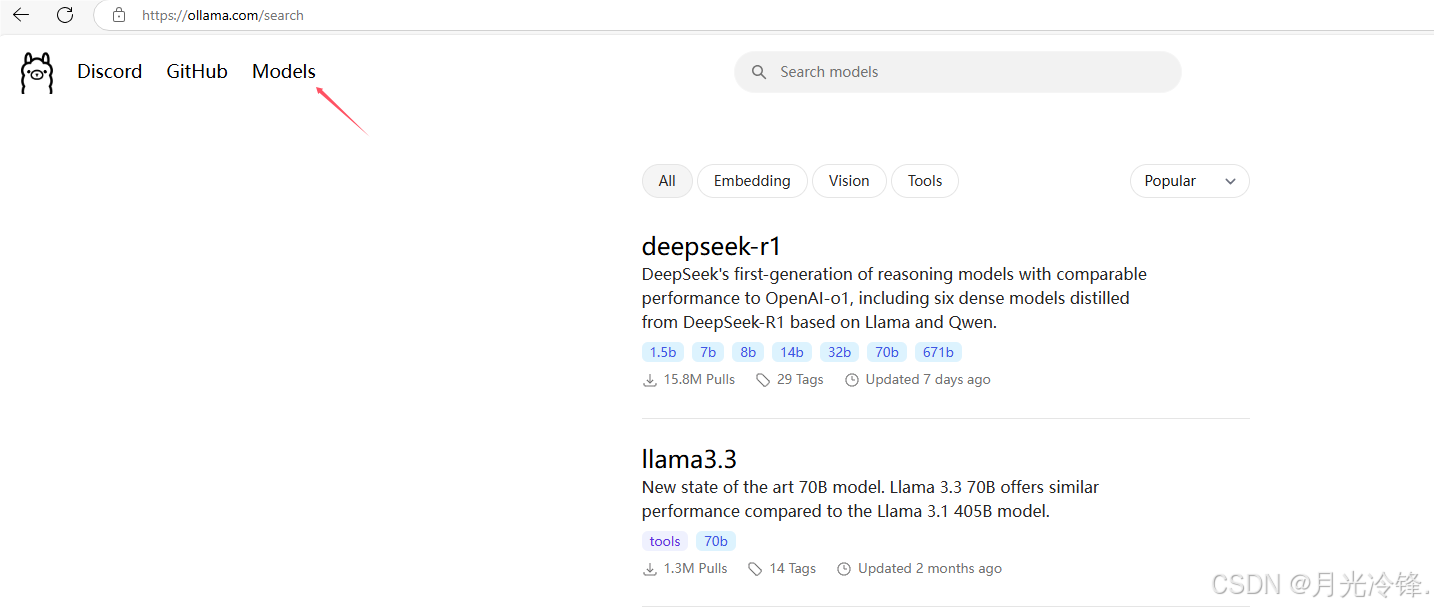1434x610 pixels.
Task: Click tag icon beside 29 Tags
Action: tap(763, 380)
